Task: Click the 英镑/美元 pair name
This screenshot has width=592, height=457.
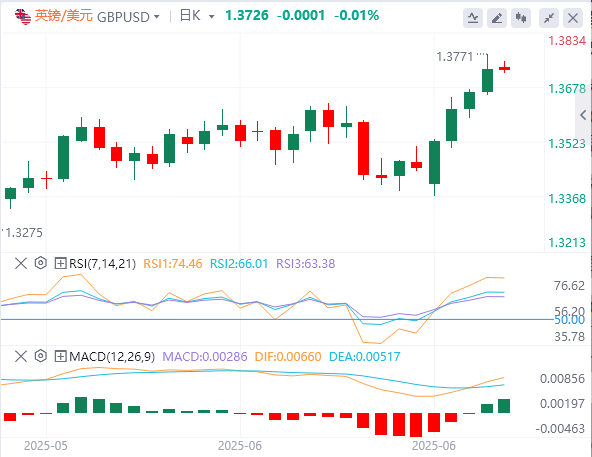Action: point(63,16)
